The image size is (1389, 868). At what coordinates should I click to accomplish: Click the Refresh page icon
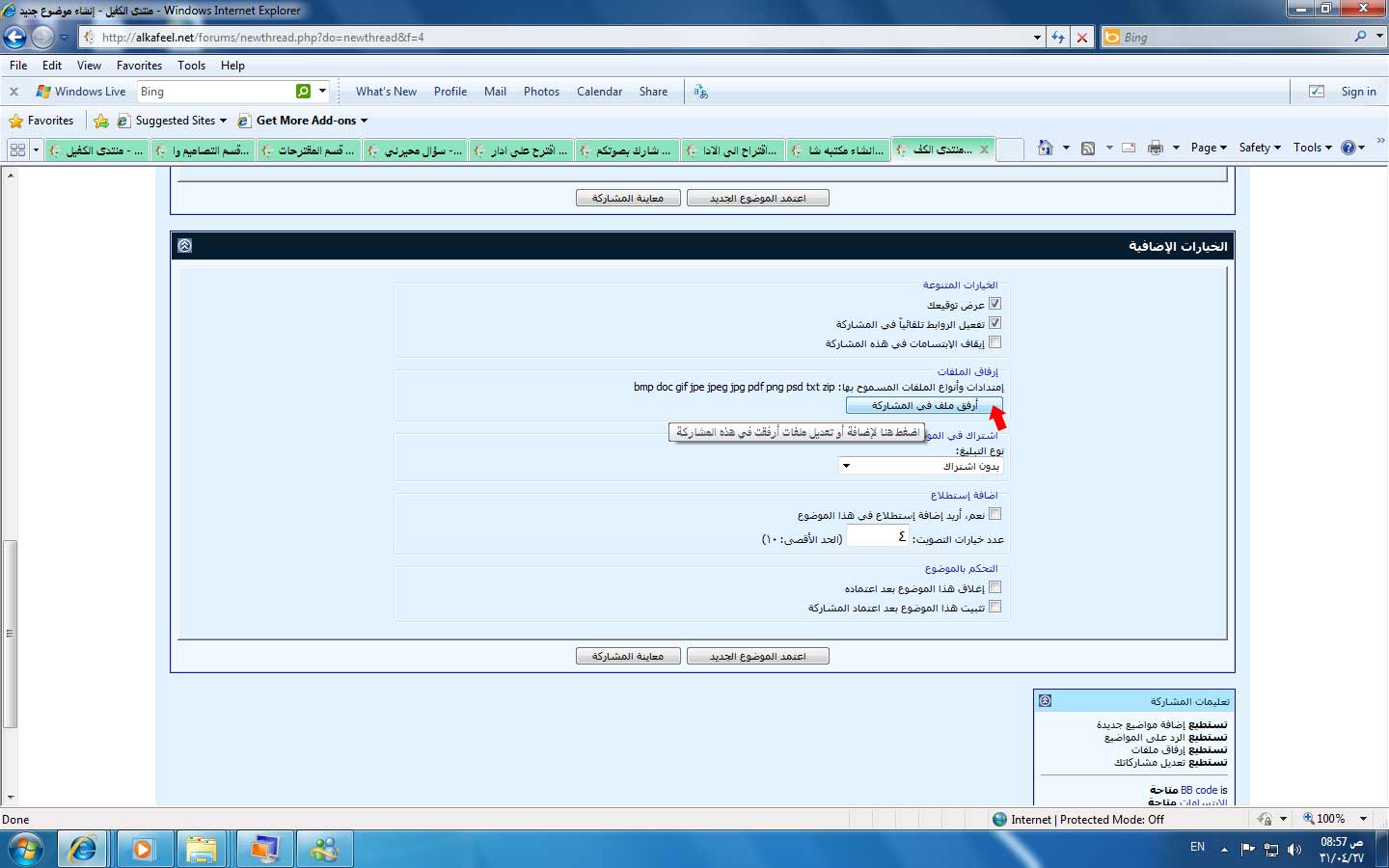click(x=1058, y=38)
